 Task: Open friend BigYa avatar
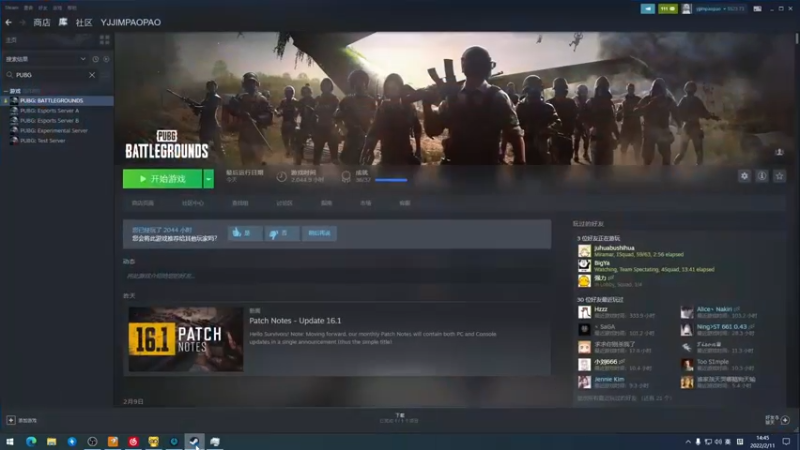tap(584, 265)
